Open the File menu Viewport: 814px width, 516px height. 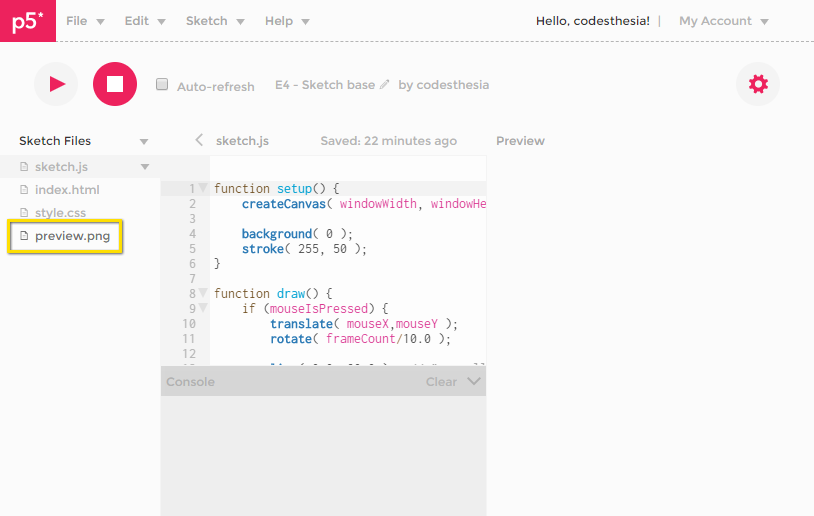point(85,21)
